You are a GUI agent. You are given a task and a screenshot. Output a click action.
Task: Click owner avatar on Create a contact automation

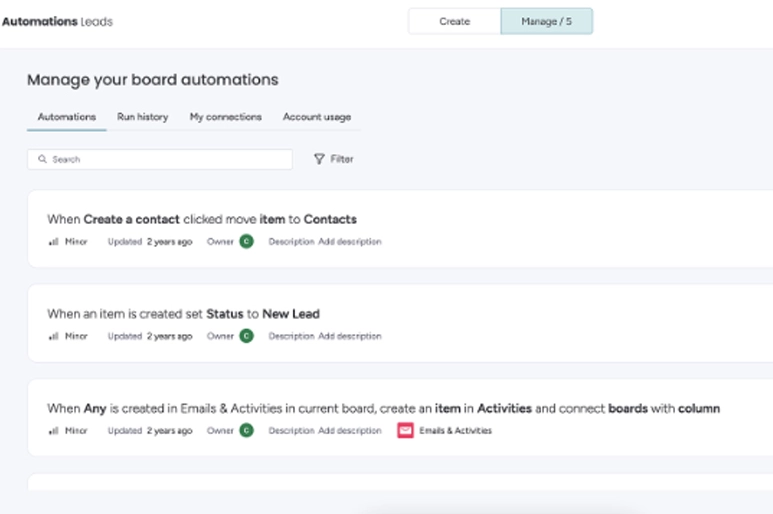click(246, 241)
